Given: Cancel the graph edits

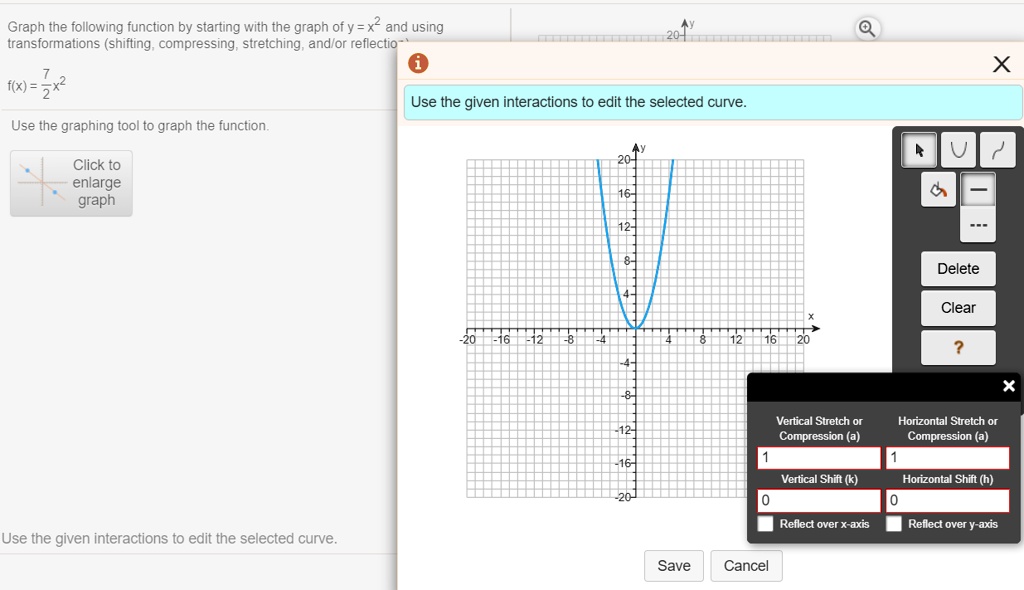Looking at the screenshot, I should pos(746,566).
